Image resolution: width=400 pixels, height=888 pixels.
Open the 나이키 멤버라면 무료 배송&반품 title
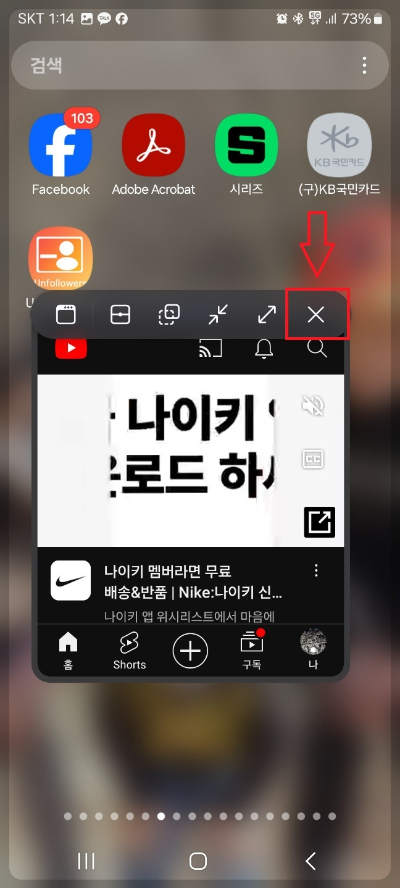tap(194, 582)
